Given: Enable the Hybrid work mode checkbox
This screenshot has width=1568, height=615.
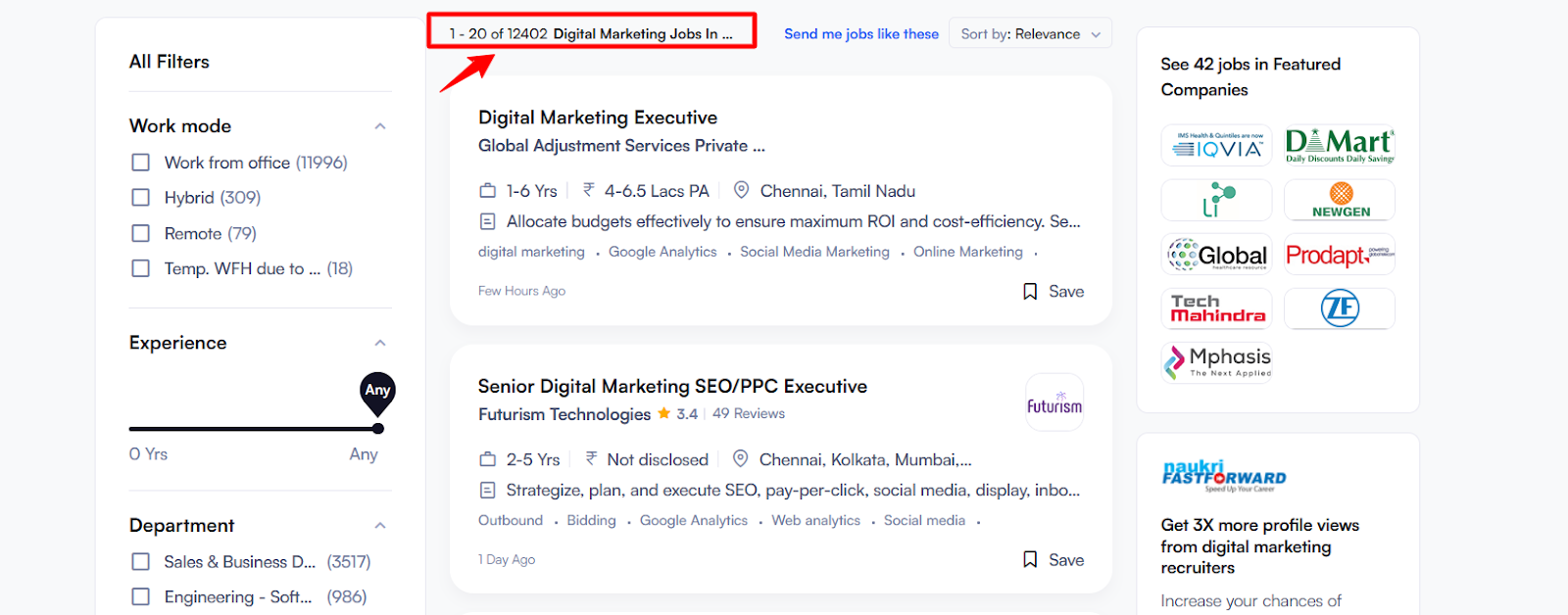Looking at the screenshot, I should [x=141, y=198].
